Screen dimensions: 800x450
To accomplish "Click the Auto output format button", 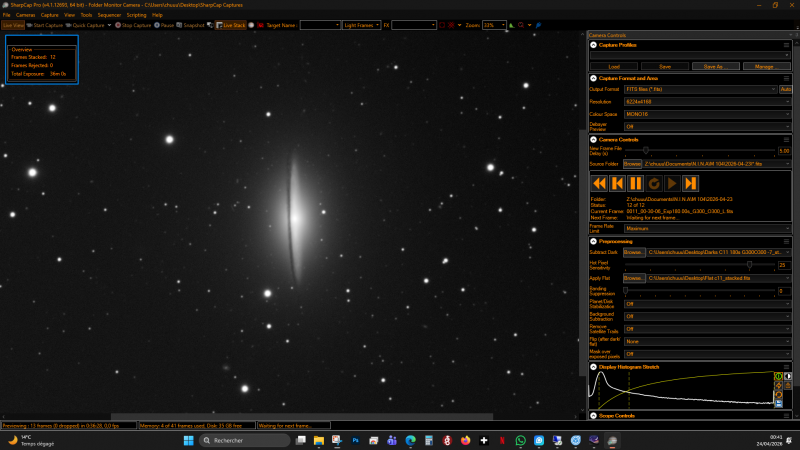I will click(786, 89).
